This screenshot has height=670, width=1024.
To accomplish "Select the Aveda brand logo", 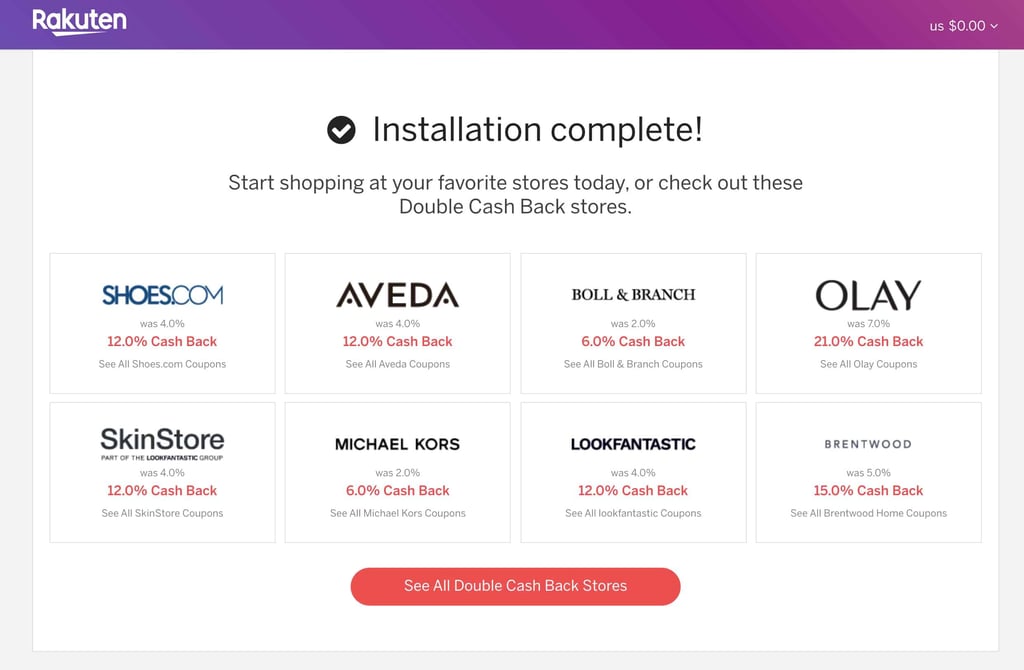I will [x=398, y=295].
